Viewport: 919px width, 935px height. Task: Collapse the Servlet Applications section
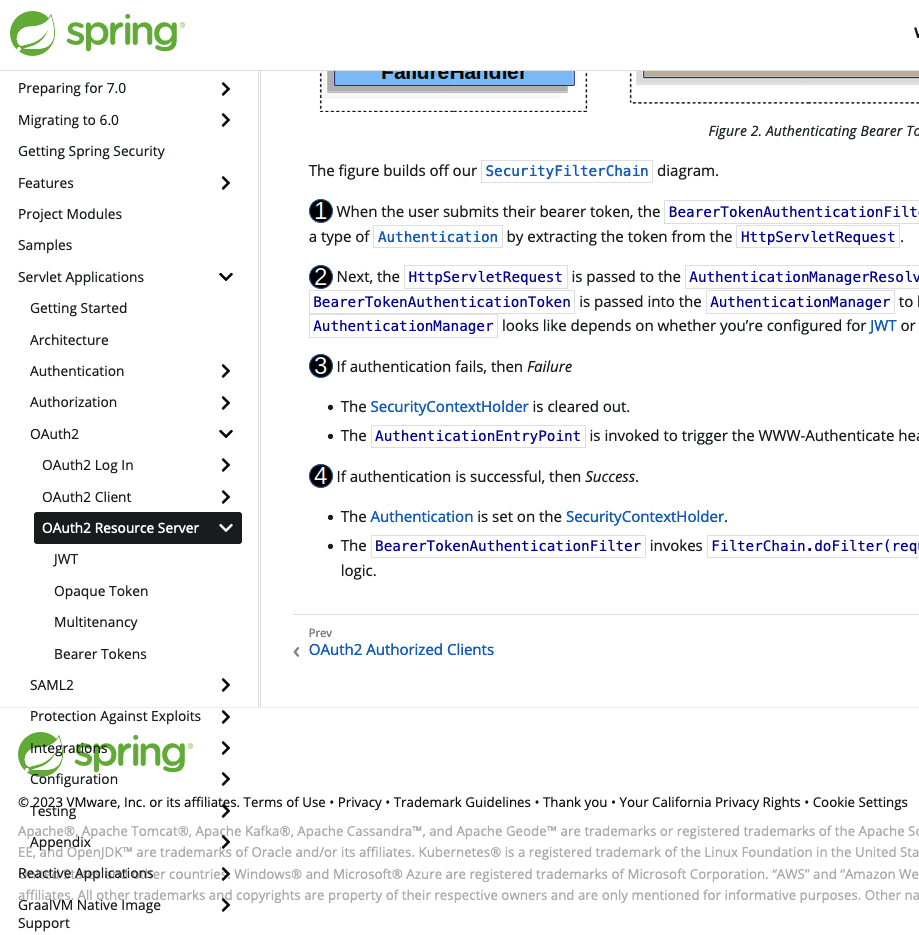pyautogui.click(x=225, y=277)
